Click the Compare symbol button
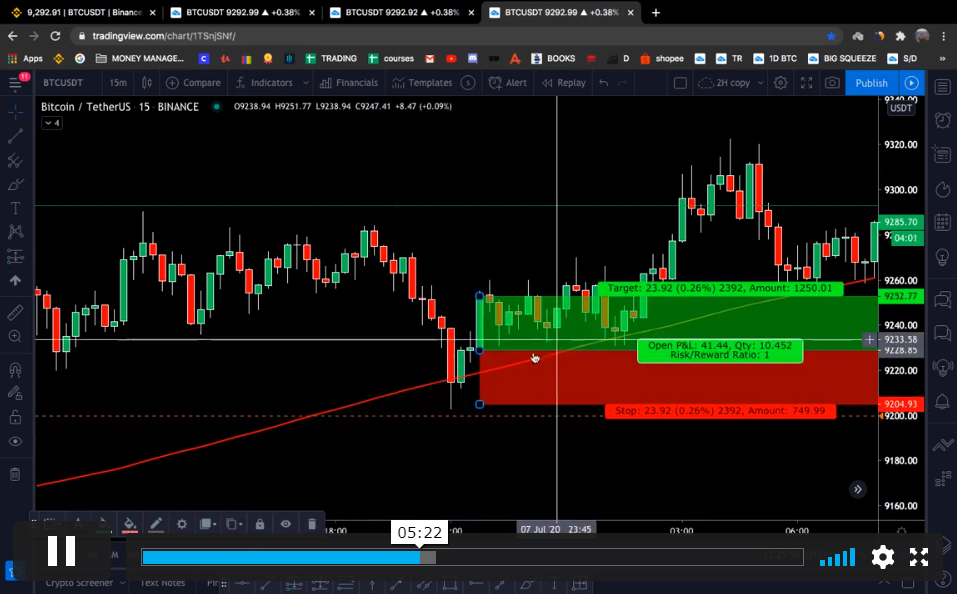Image resolution: width=957 pixels, height=594 pixels. click(x=193, y=82)
